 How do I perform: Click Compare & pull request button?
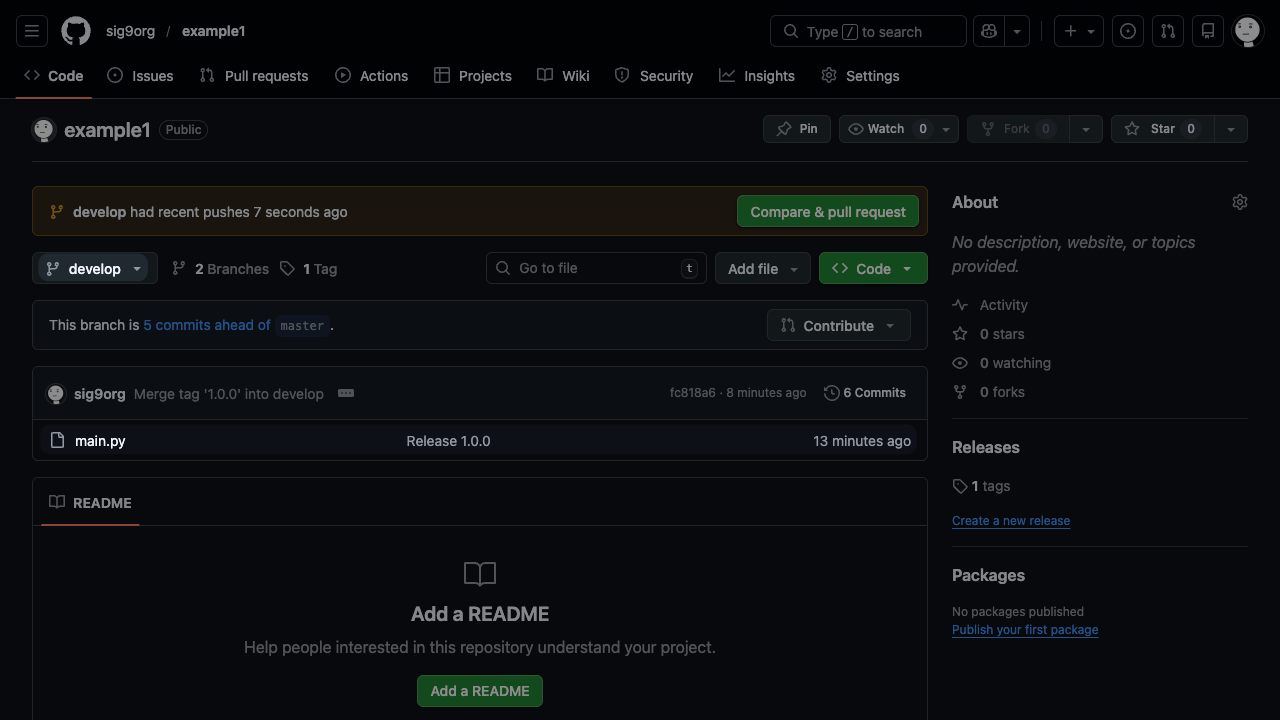[828, 211]
